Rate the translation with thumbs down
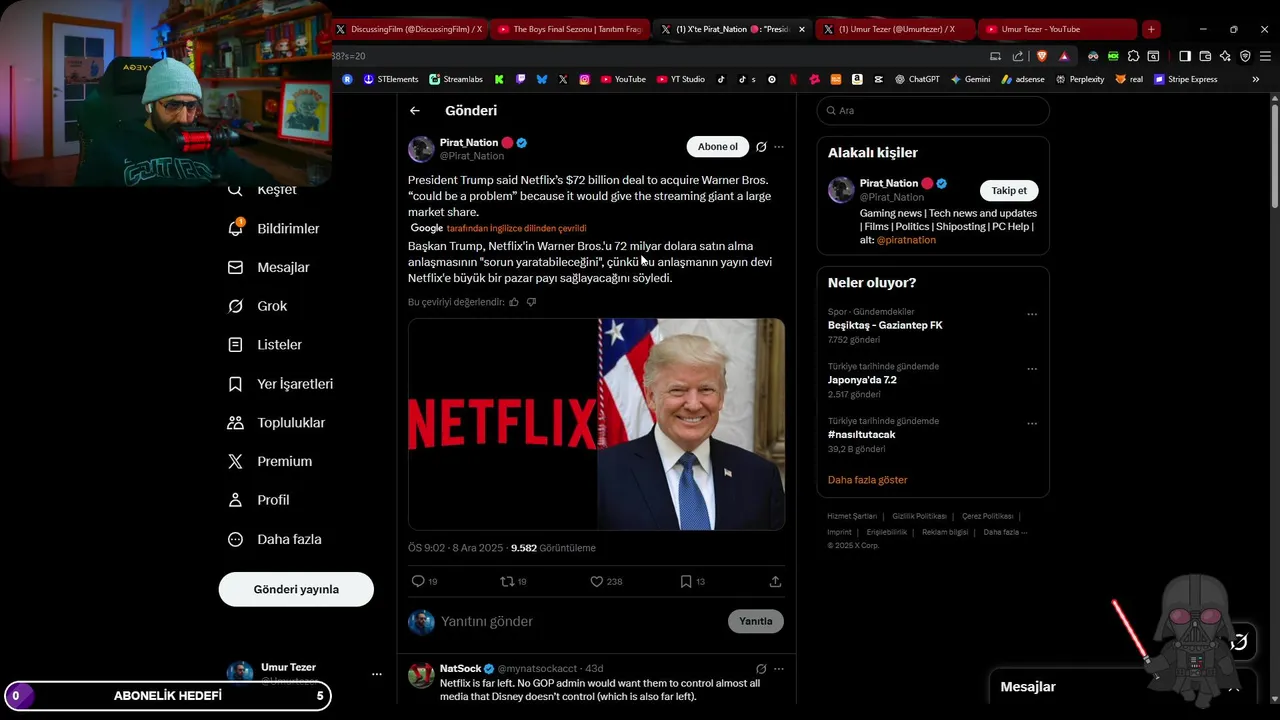The width and height of the screenshot is (1280, 720). pyautogui.click(x=531, y=302)
